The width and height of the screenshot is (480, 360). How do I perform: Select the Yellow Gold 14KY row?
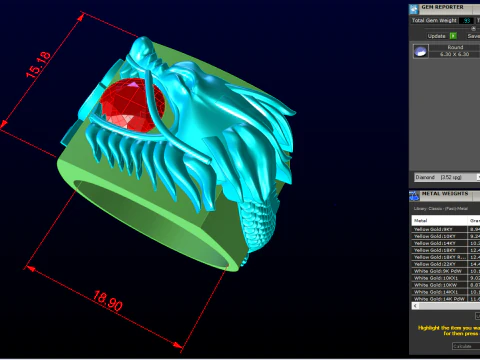point(446,243)
